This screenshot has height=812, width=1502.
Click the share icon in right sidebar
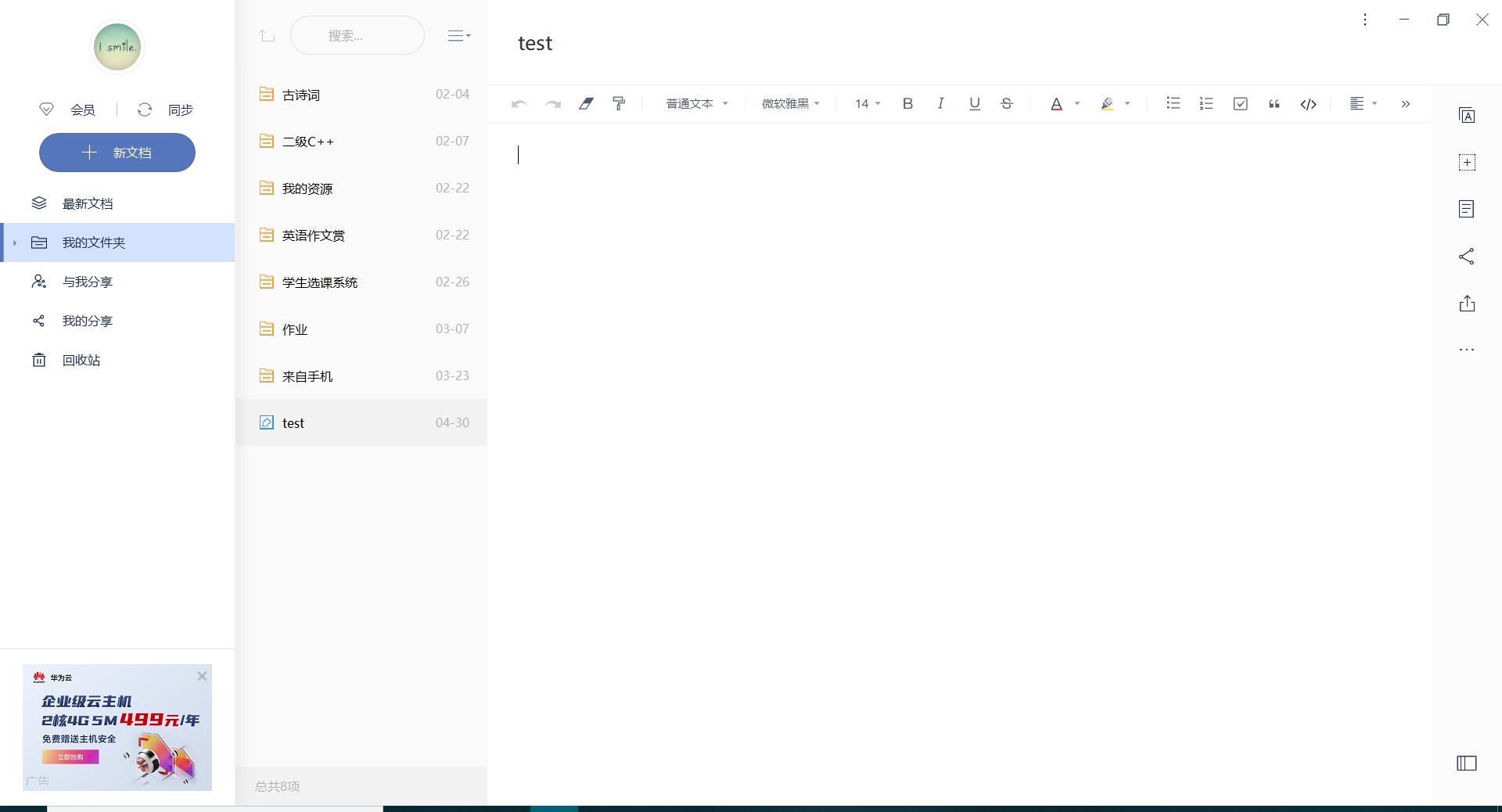(1467, 257)
